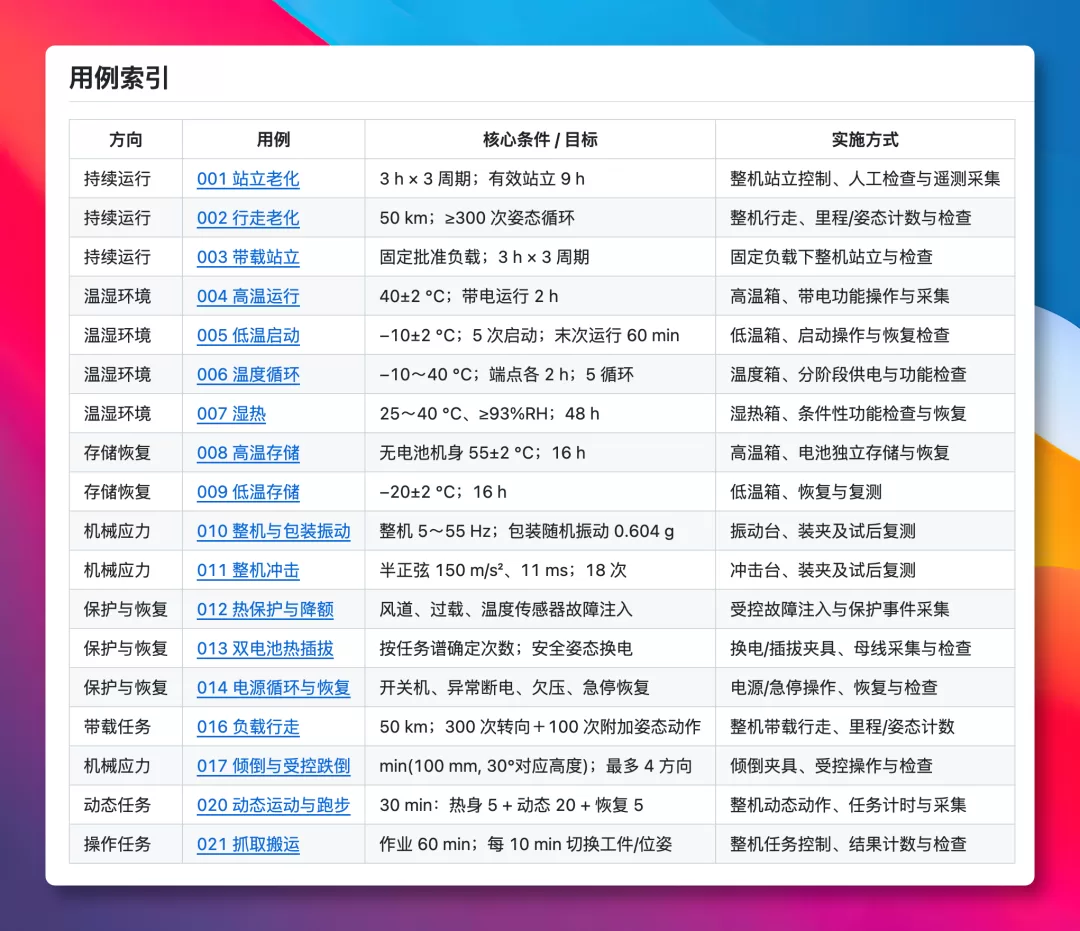
Task: Follow the 016 负载行走 link
Action: click(x=248, y=728)
